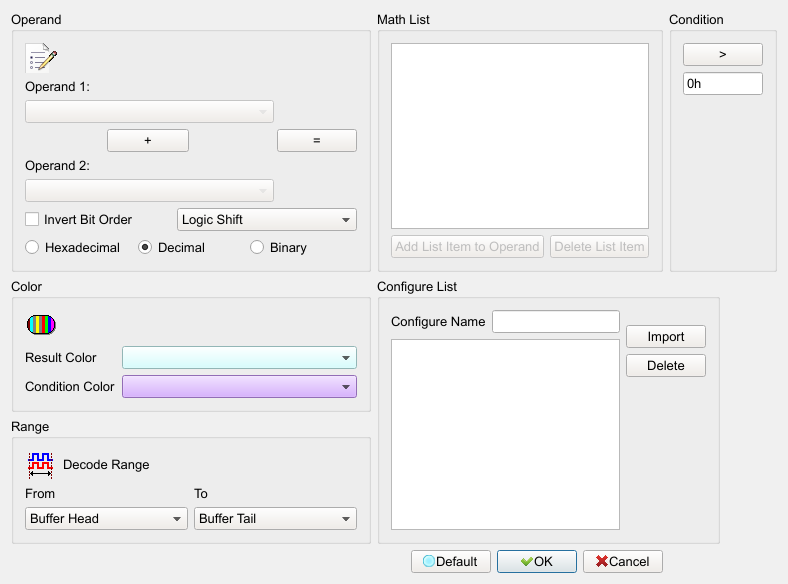This screenshot has height=584, width=788.
Task: Select the Decimal radio button
Action: tap(145, 247)
